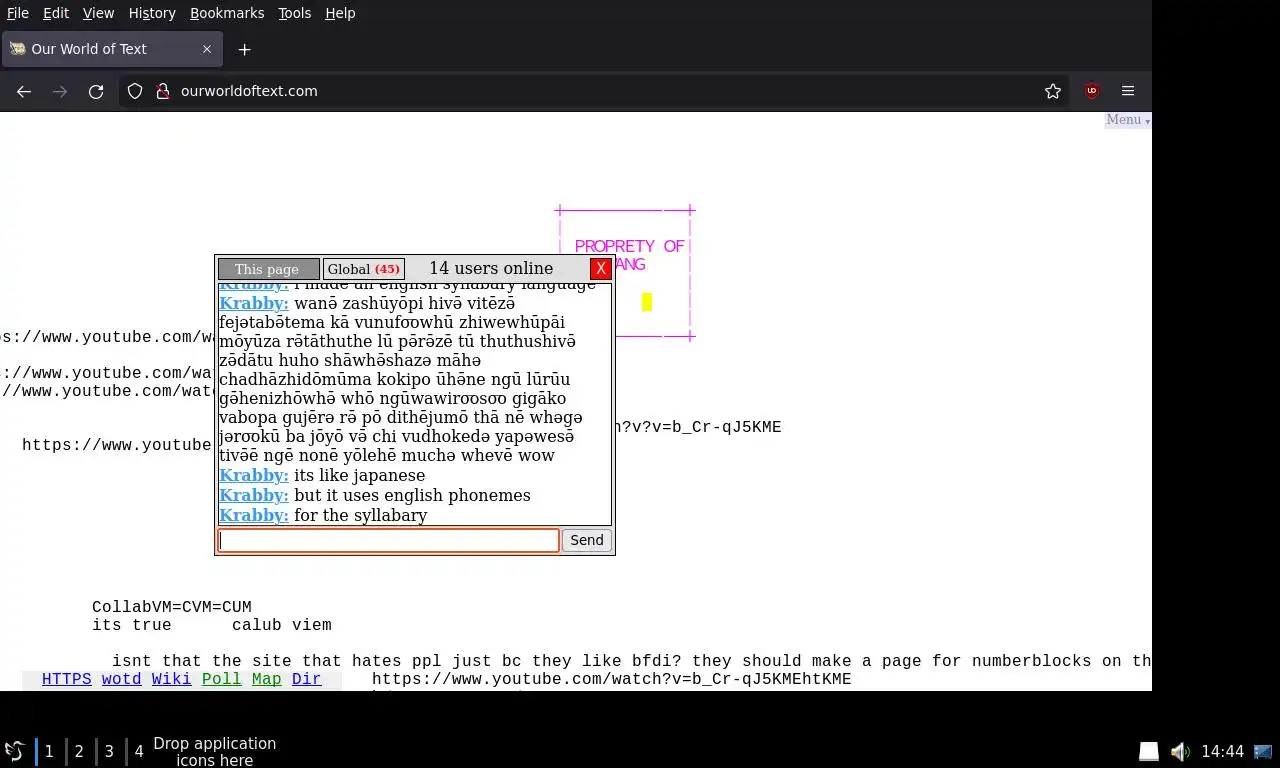The width and height of the screenshot is (1280, 768).
Task: Open a new browser tab
Action: (x=244, y=49)
